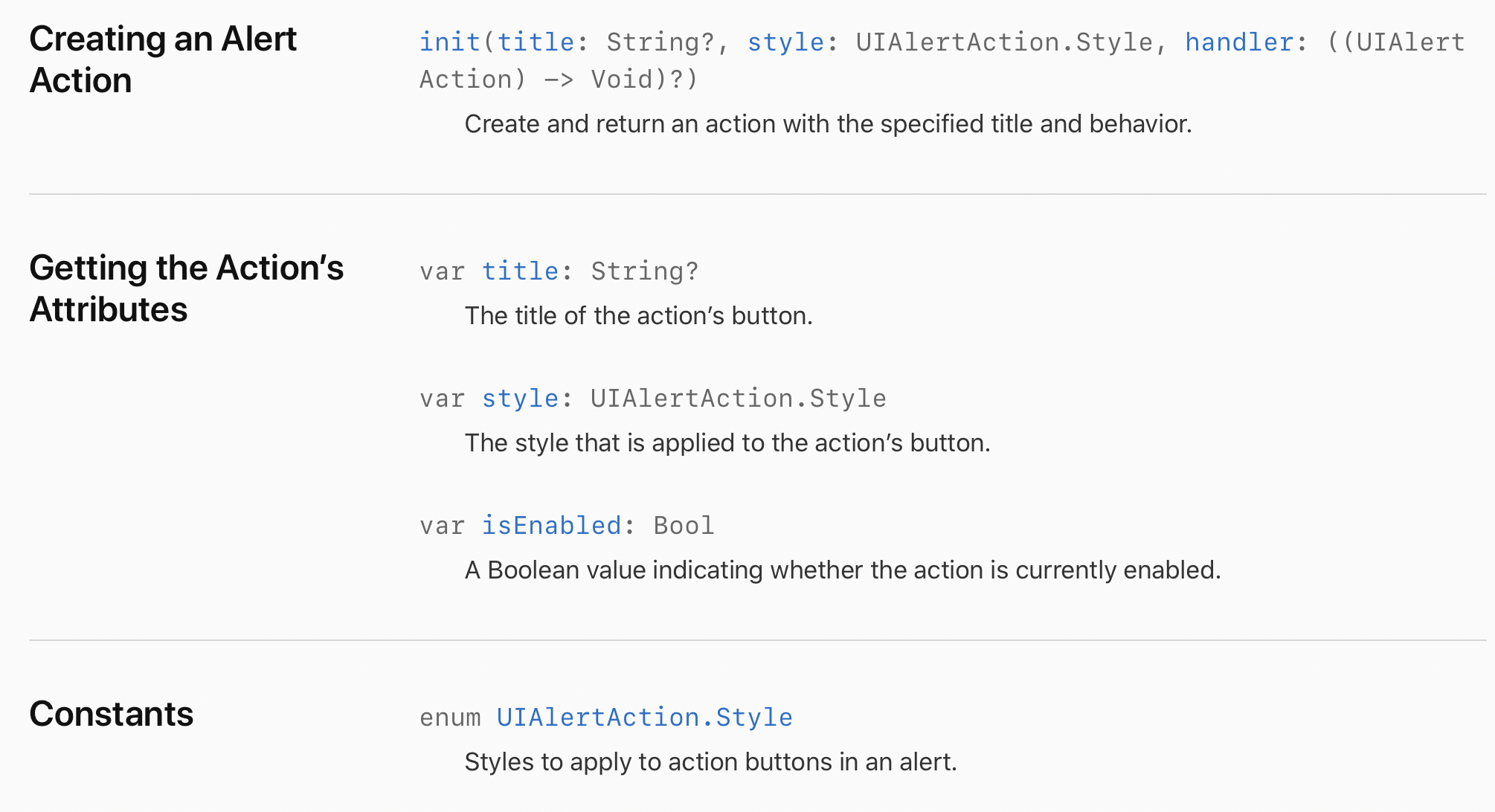Open the enum UIAlertAction.Style link
This screenshot has width=1495, height=812.
pos(644,718)
